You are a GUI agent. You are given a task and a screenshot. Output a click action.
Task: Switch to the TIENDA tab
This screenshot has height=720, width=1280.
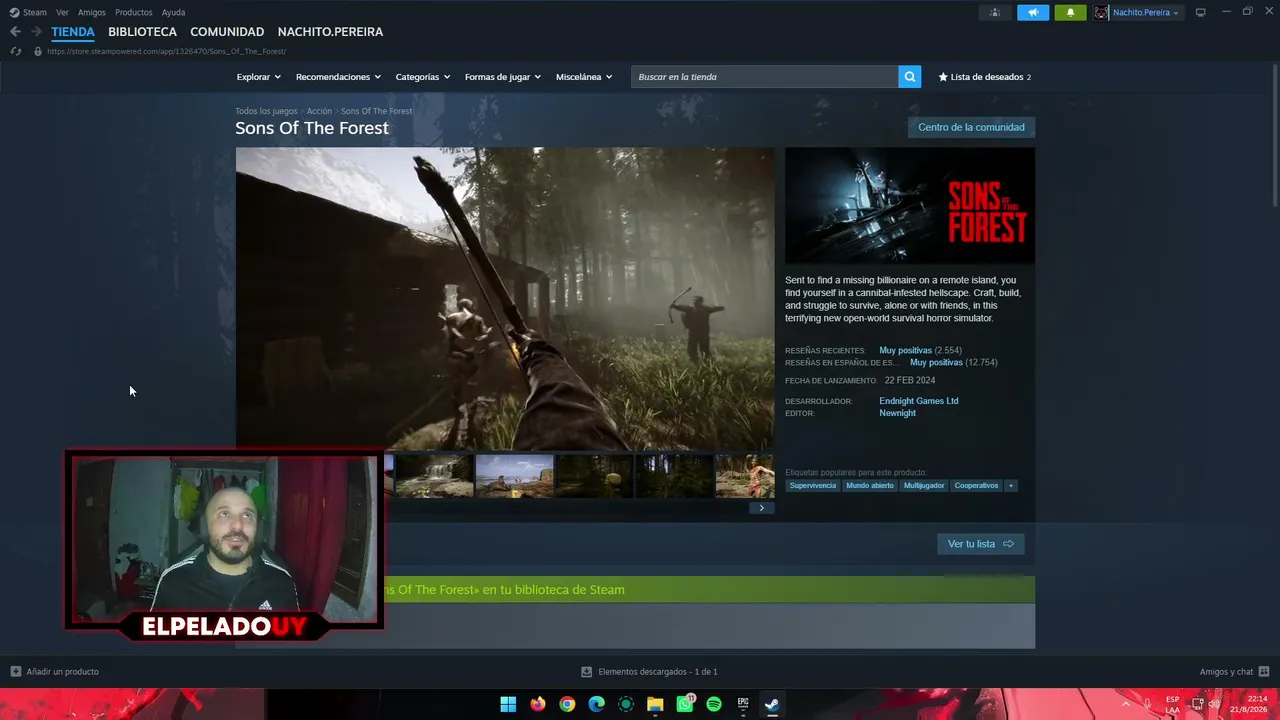[x=73, y=32]
